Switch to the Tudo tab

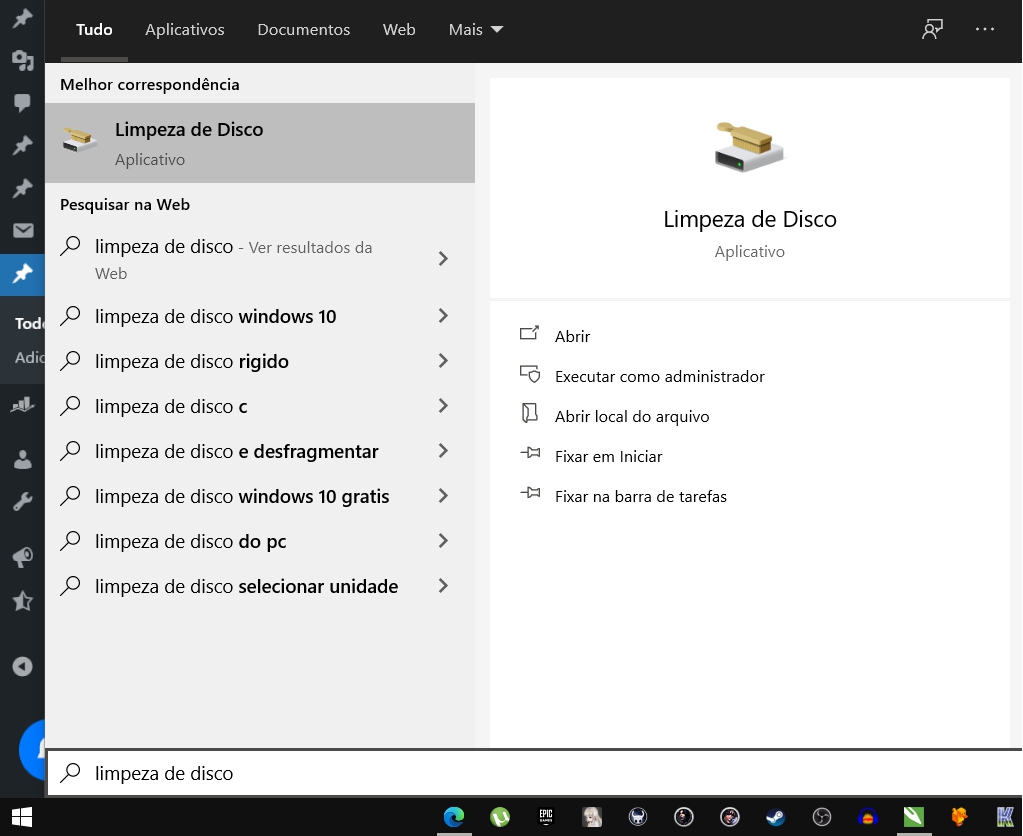tap(94, 29)
